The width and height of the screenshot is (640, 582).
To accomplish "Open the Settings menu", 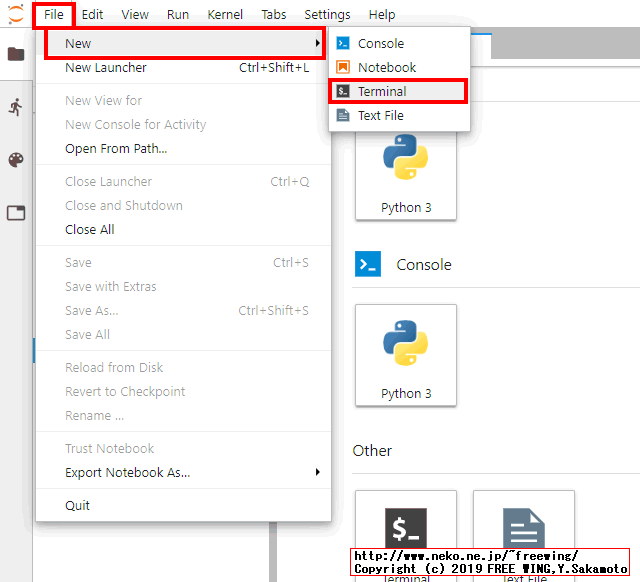I will click(327, 15).
